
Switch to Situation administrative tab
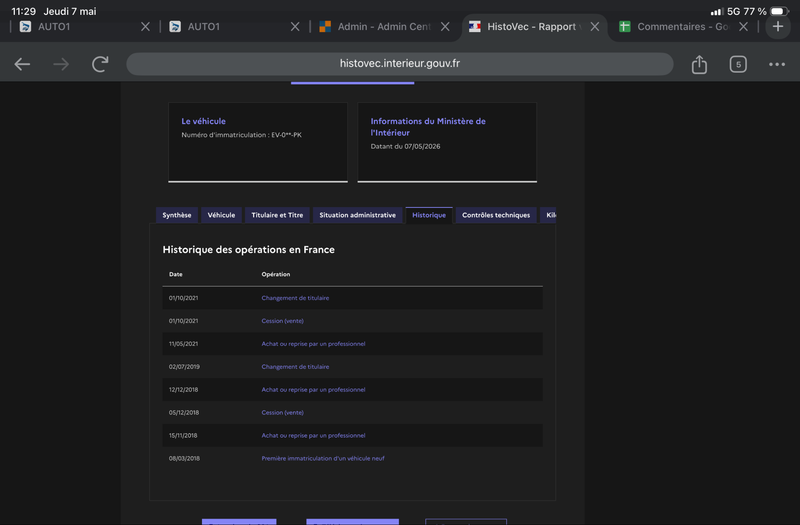click(357, 215)
